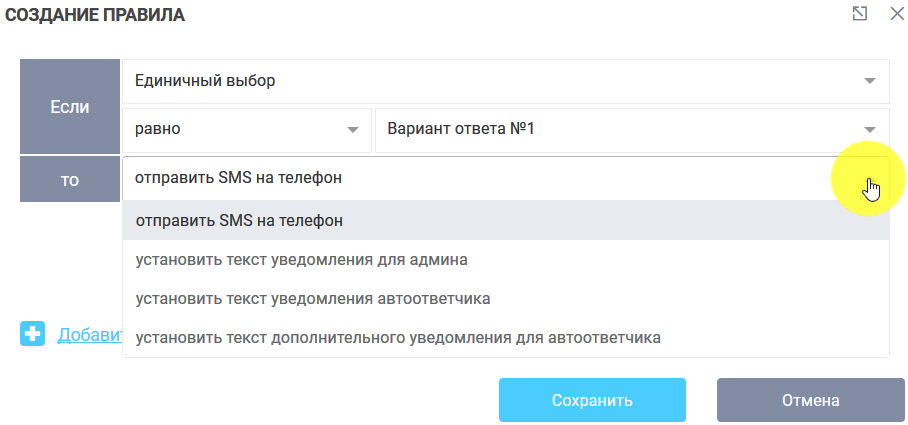The image size is (908, 425).
Task: Expand 'Вариант ответа №1' dropdown arrow
Action: pos(869,130)
